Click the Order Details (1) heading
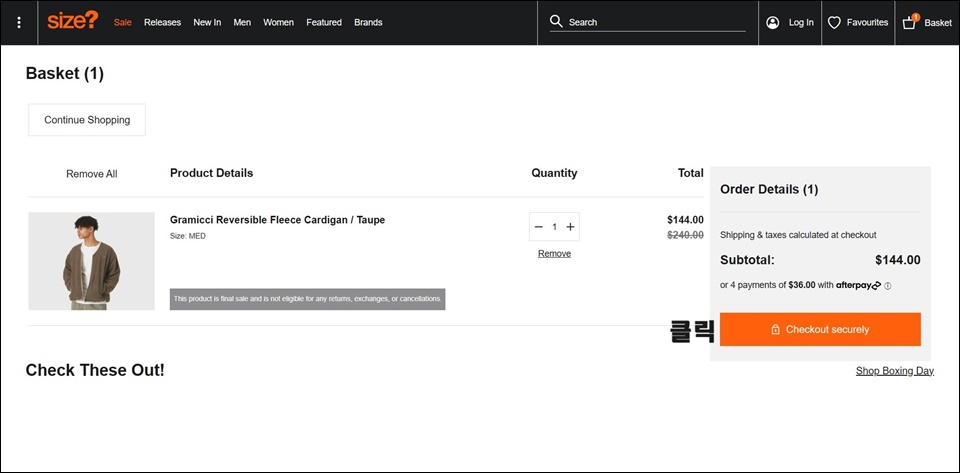 coord(769,190)
